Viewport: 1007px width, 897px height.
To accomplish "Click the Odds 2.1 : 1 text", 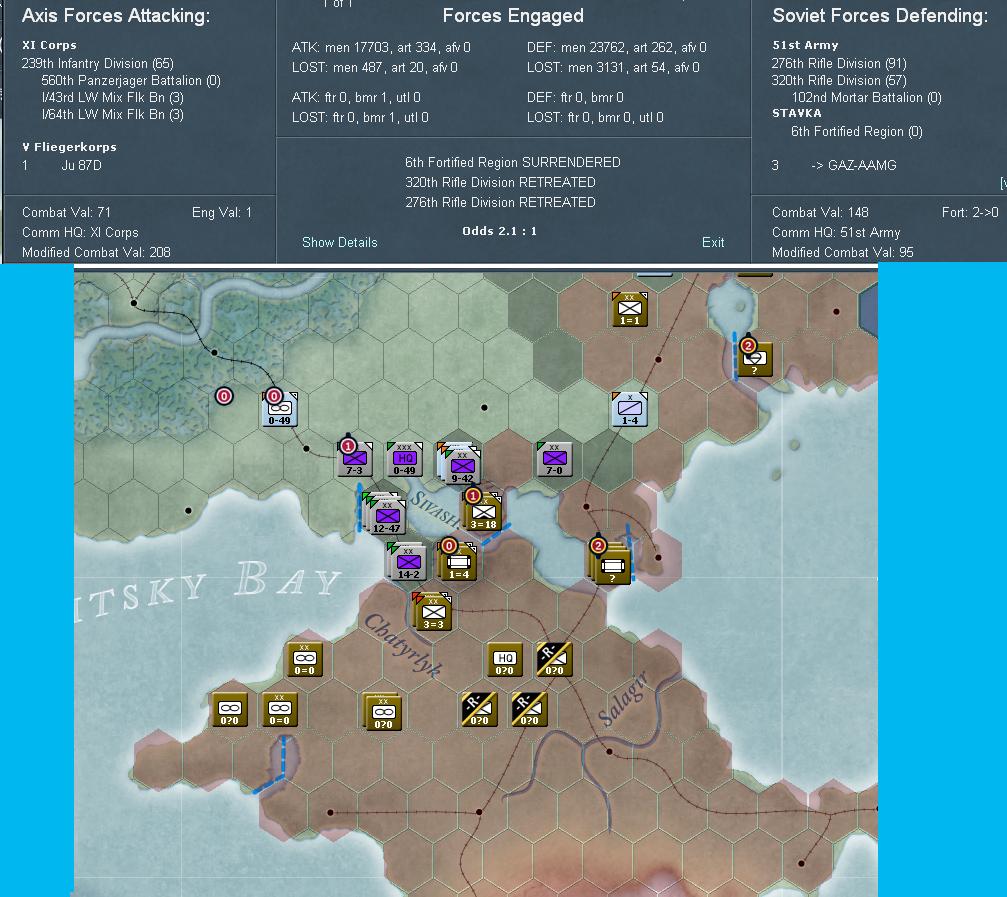I will click(500, 231).
